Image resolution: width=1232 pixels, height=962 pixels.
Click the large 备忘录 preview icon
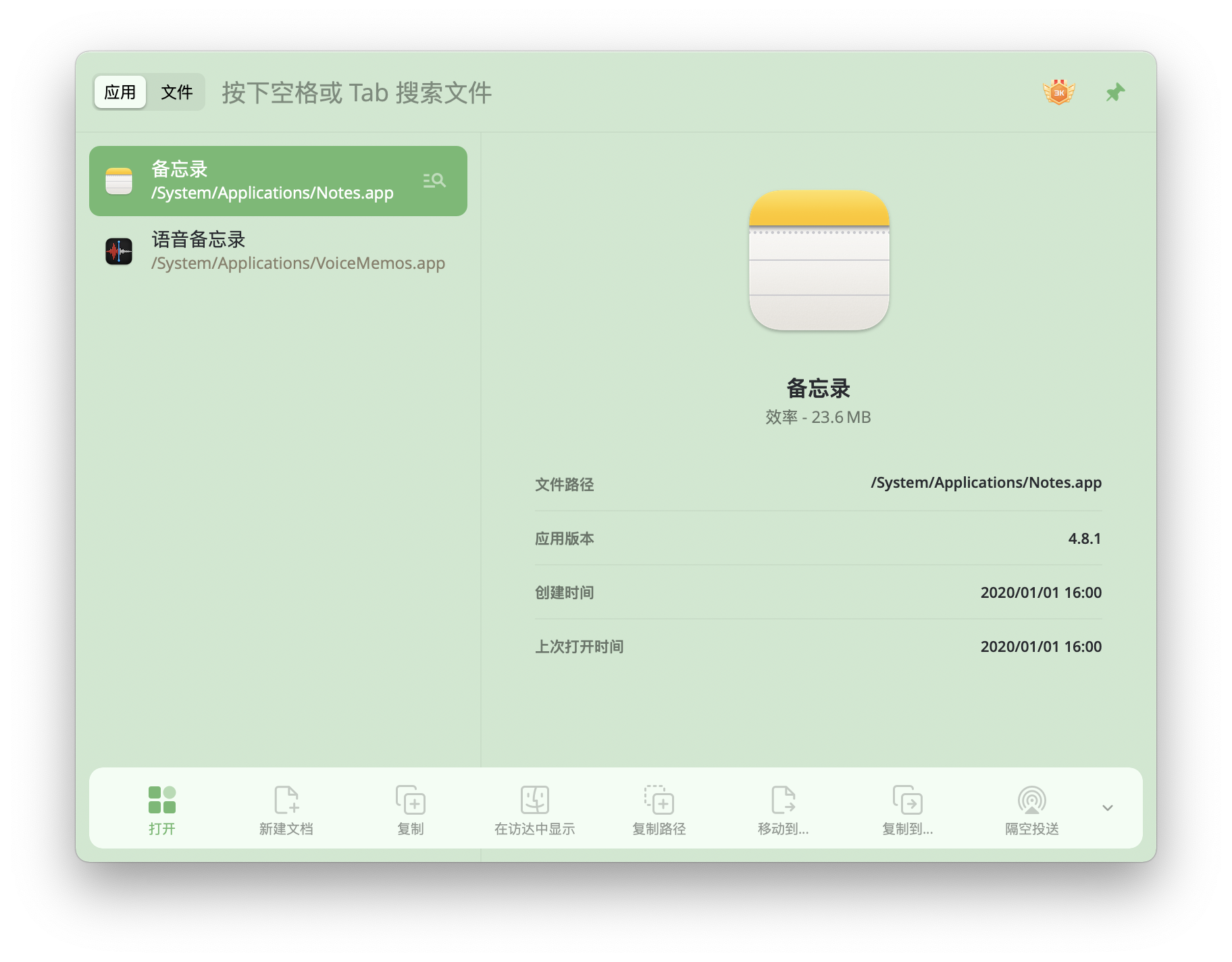819,260
